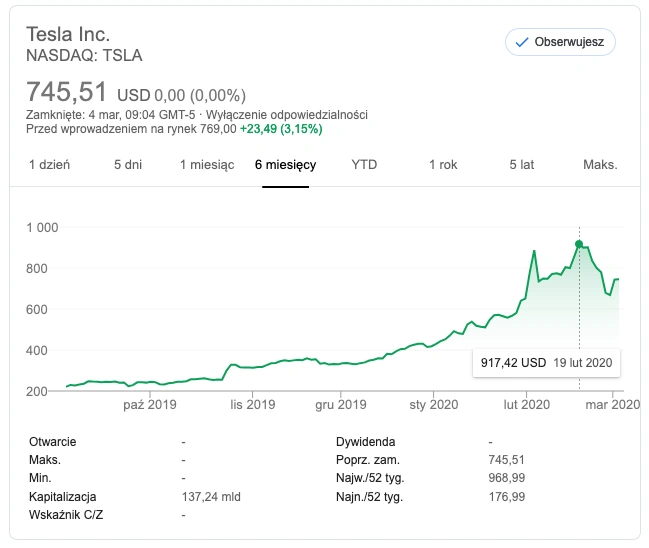Click the 137,24 mld value
649x548 pixels.
point(211,497)
